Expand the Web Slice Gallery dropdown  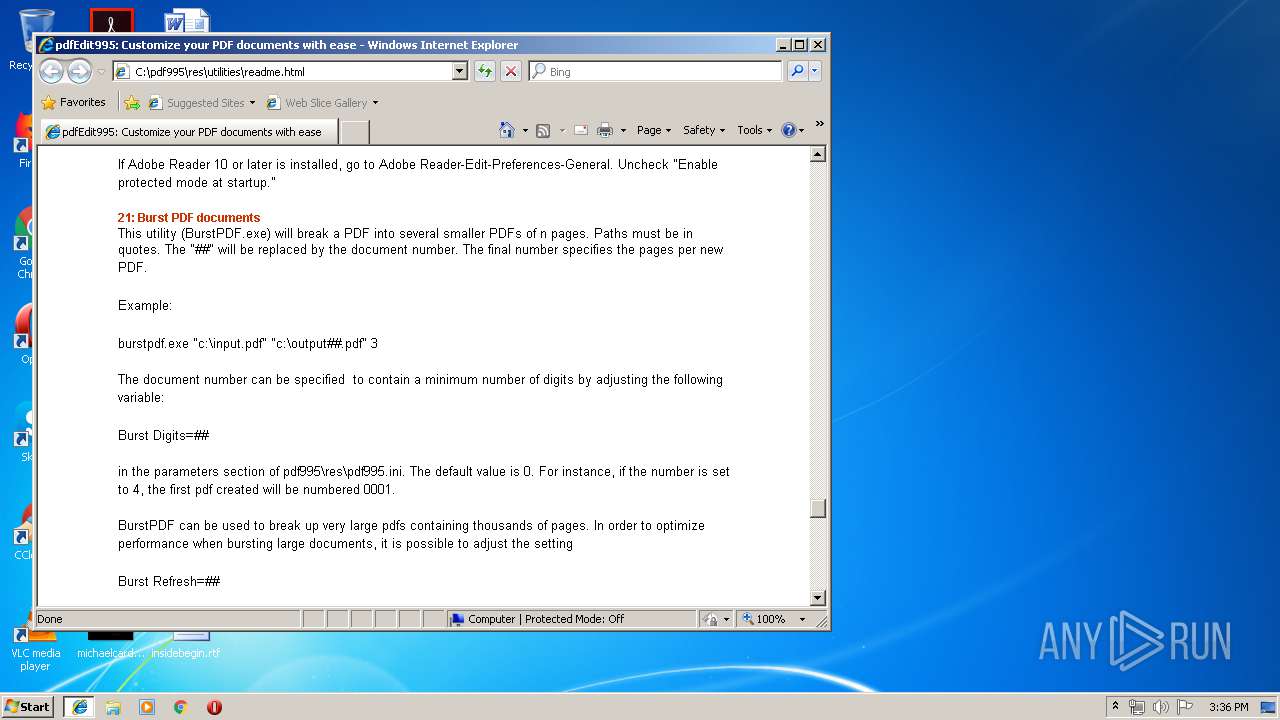pyautogui.click(x=375, y=103)
